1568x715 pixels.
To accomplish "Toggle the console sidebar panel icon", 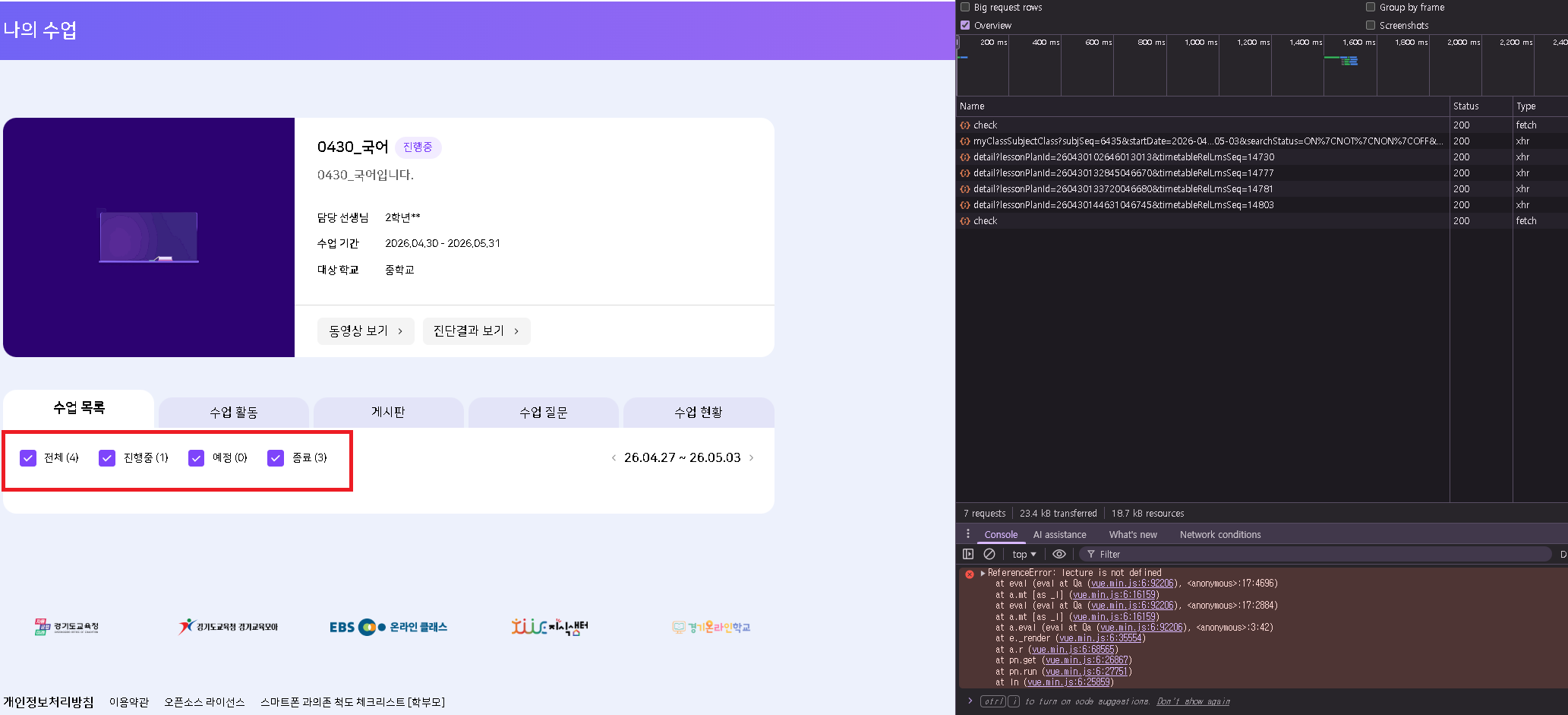I will [x=968, y=554].
